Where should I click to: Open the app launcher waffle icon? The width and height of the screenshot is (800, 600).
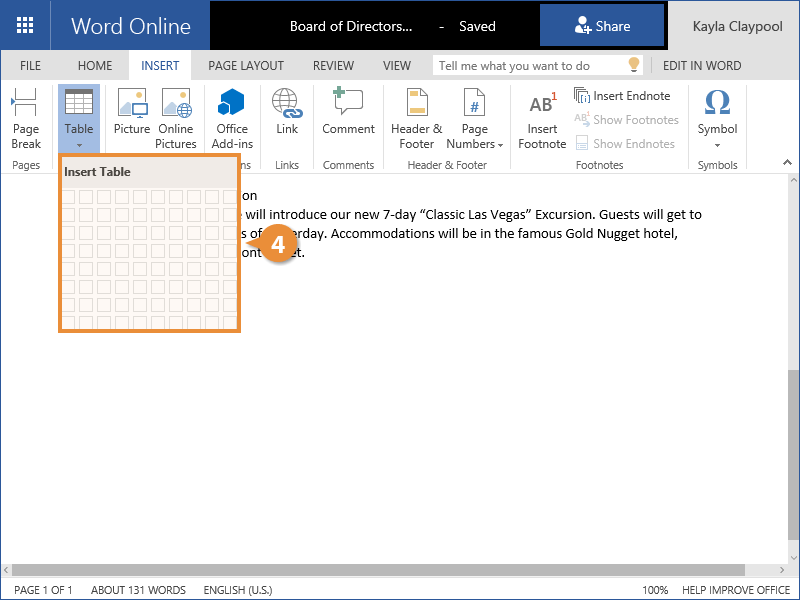[x=25, y=26]
